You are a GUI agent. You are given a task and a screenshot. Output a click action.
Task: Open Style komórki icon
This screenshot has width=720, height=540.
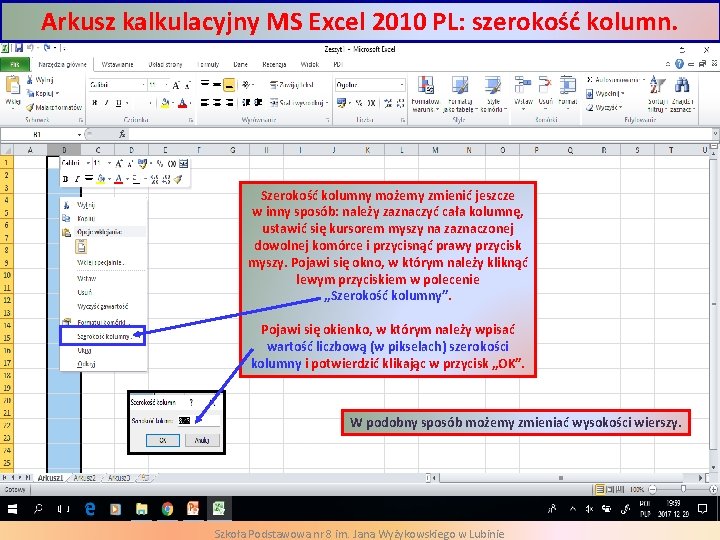pos(493,85)
